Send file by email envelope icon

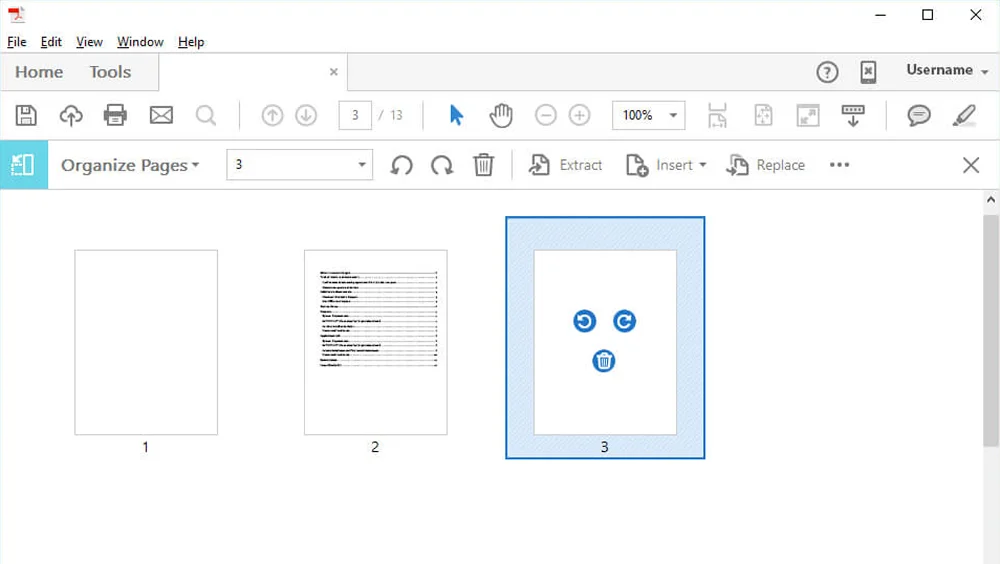pyautogui.click(x=161, y=115)
